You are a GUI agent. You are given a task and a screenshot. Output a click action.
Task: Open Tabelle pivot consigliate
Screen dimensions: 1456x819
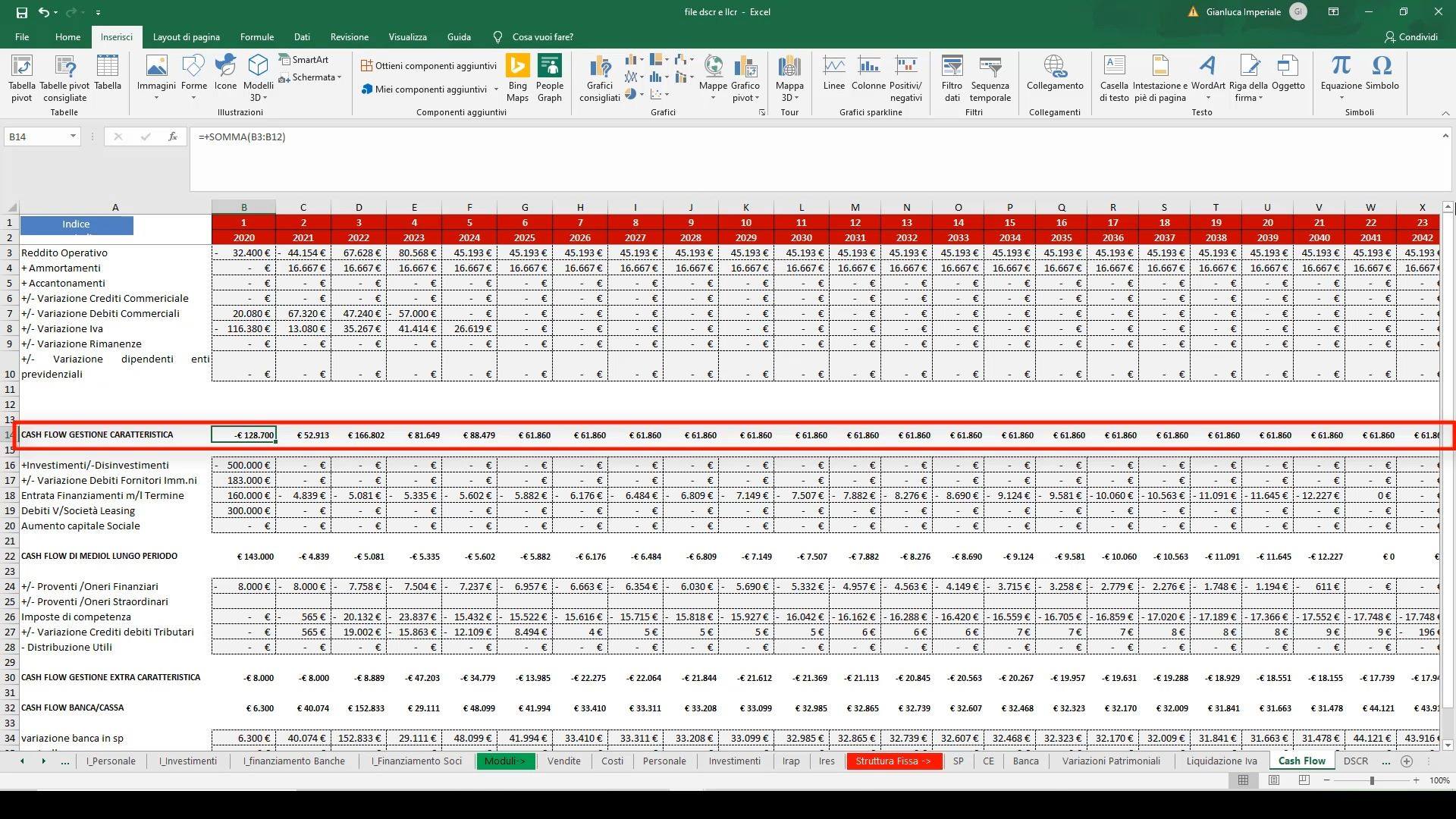click(x=64, y=78)
